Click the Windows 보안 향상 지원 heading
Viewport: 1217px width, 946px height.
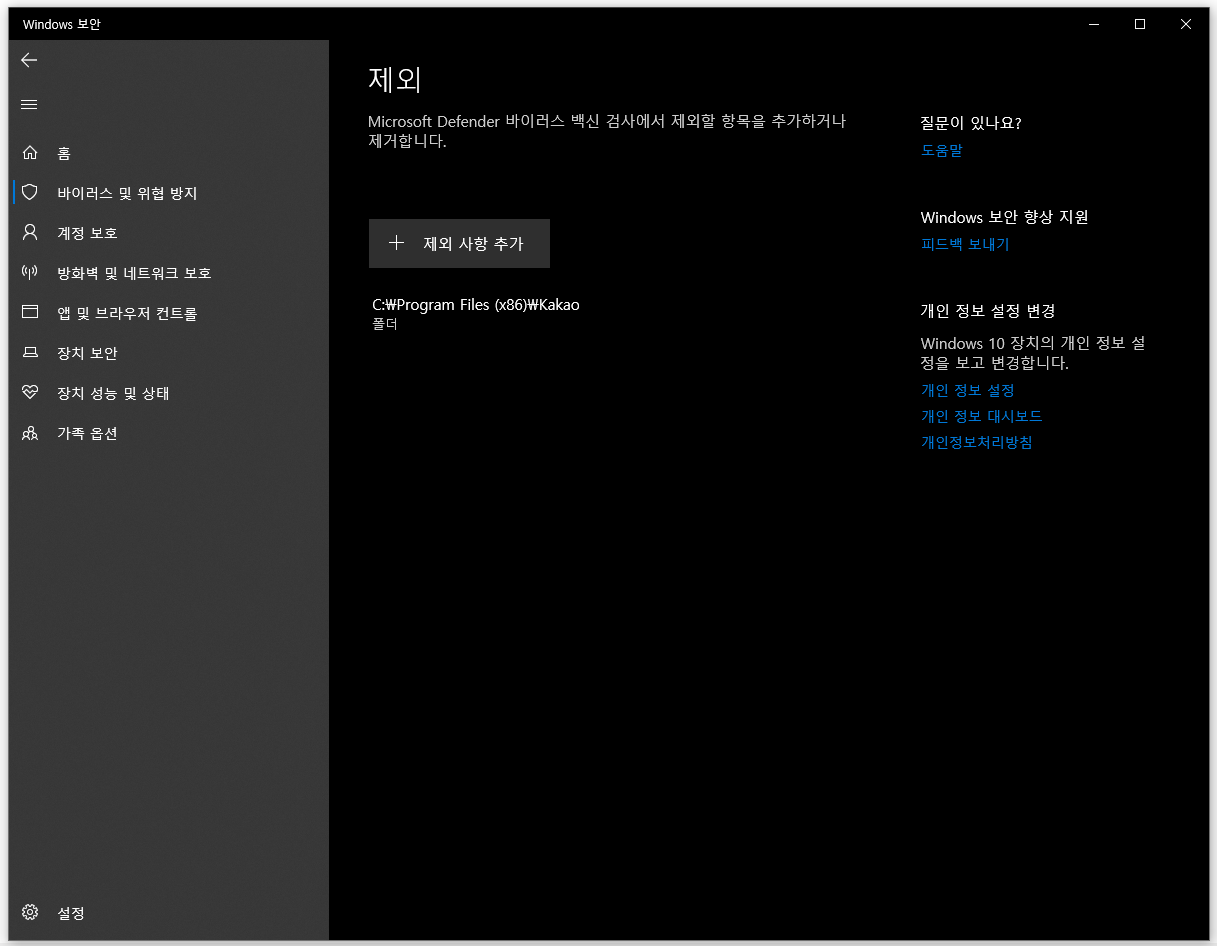click(1005, 217)
